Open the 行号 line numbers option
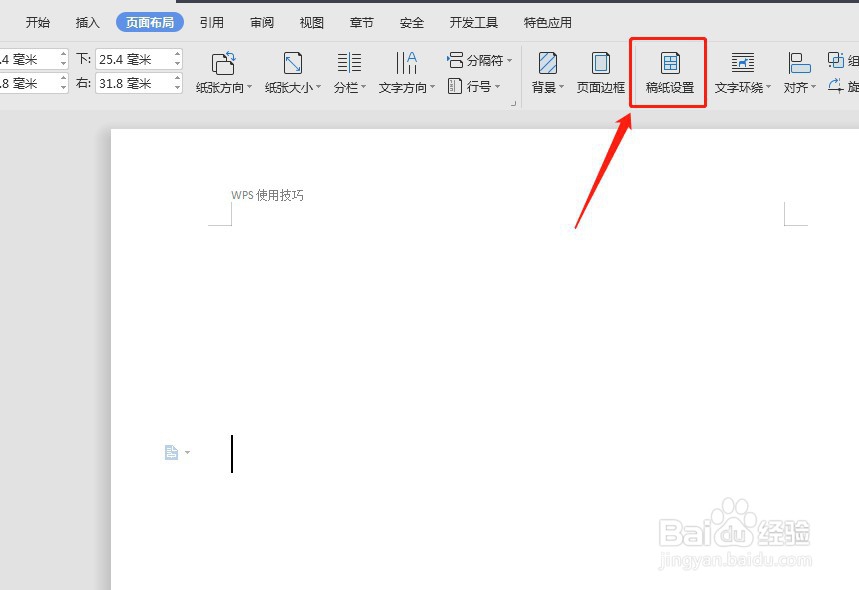 point(474,86)
